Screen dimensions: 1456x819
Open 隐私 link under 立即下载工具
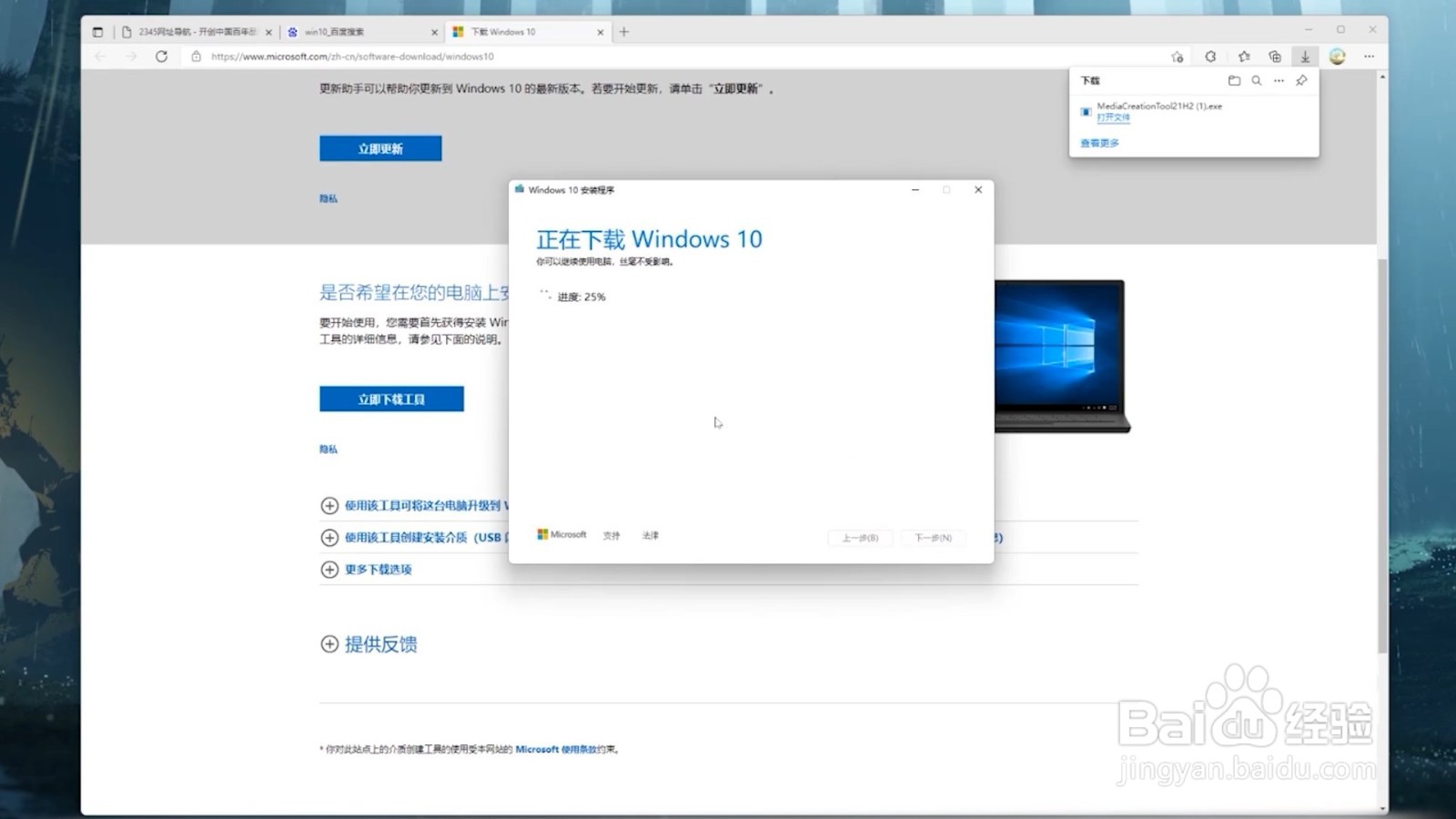[329, 449]
